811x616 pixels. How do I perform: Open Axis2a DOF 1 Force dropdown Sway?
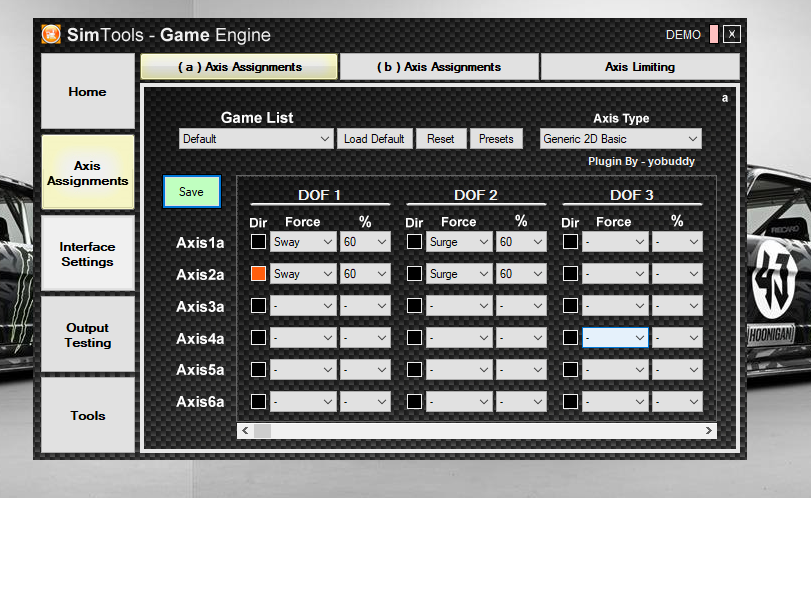[303, 274]
